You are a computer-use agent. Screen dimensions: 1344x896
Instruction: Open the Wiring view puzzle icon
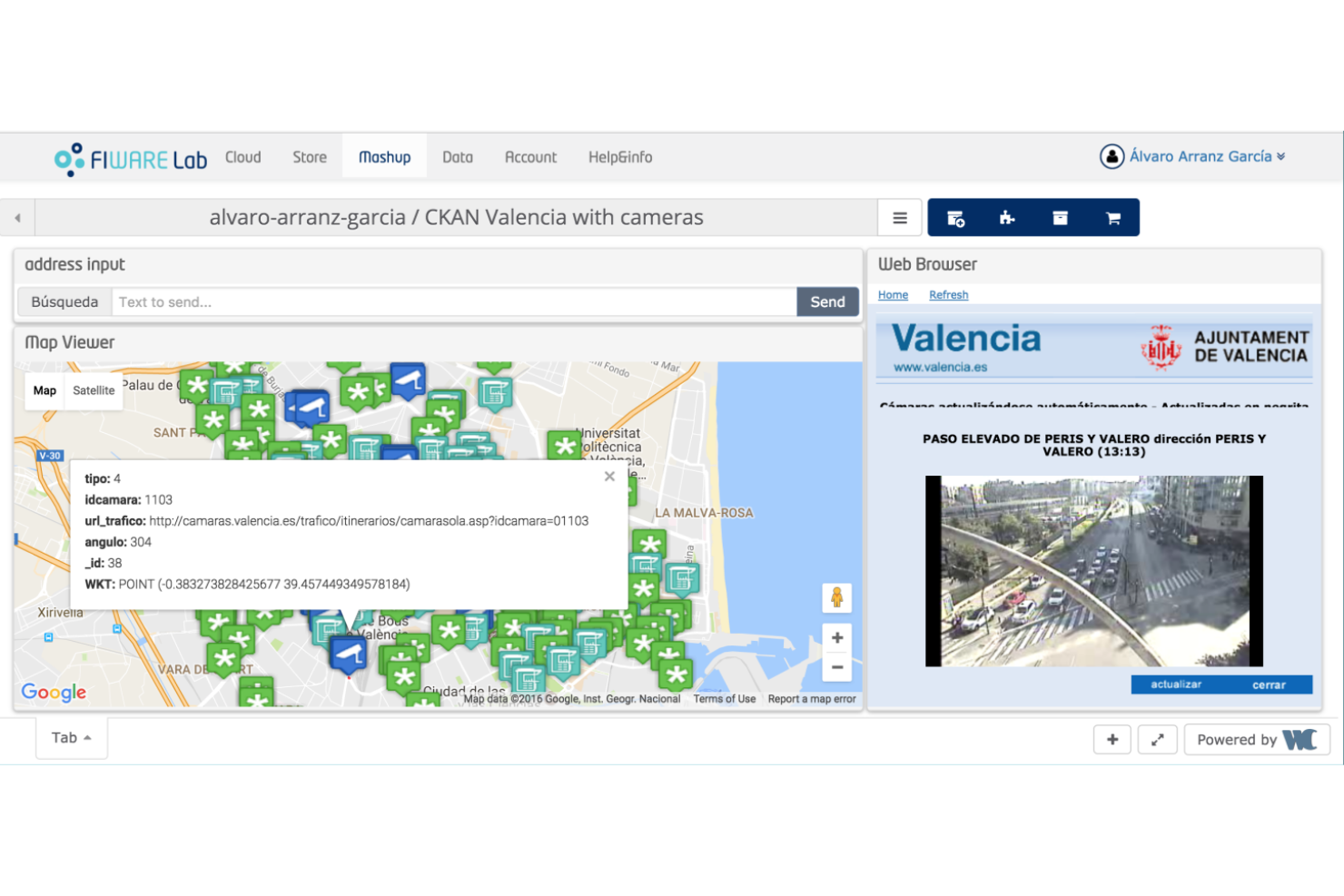(x=1007, y=217)
